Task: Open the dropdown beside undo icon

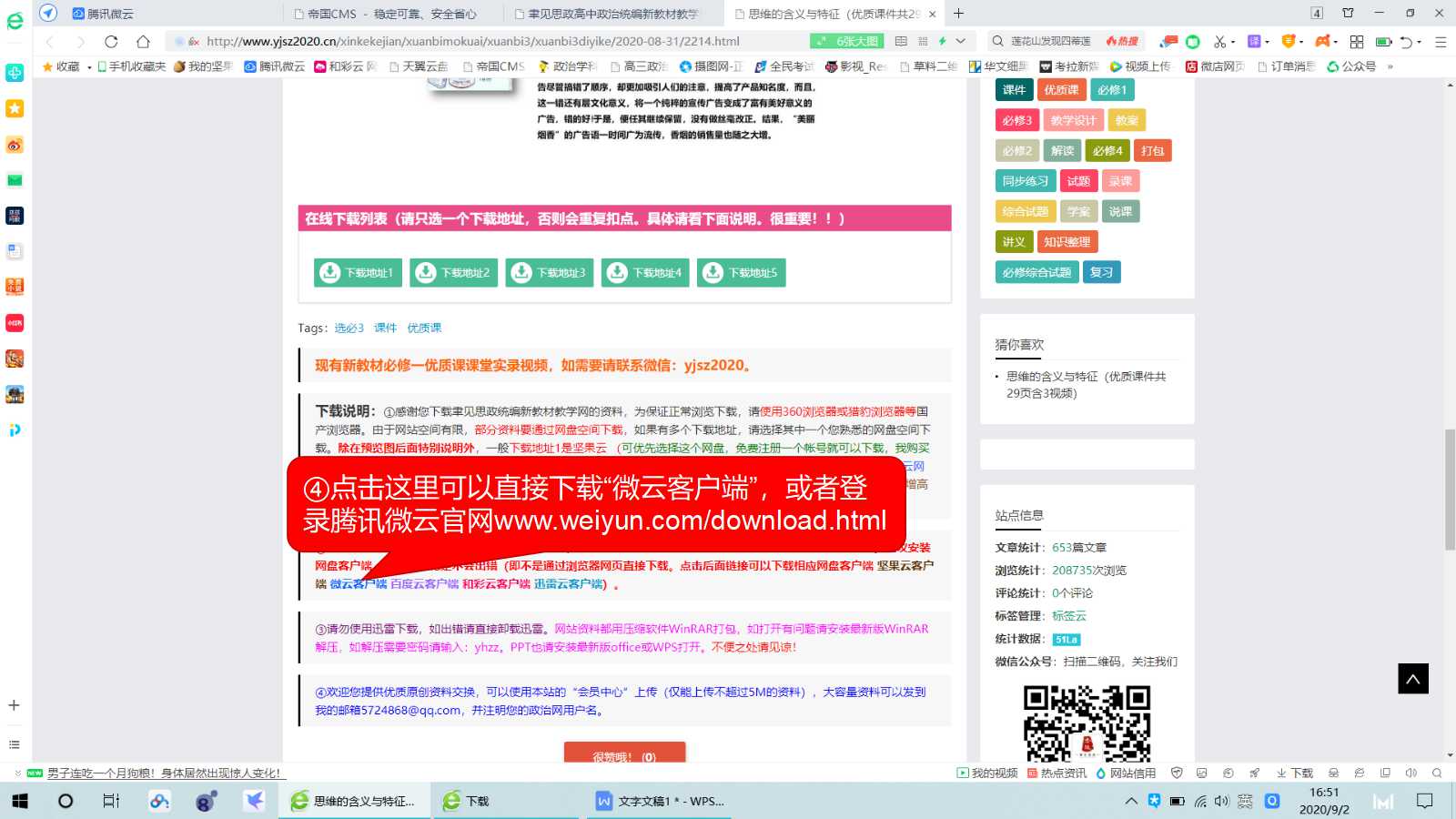Action: [x=1419, y=42]
